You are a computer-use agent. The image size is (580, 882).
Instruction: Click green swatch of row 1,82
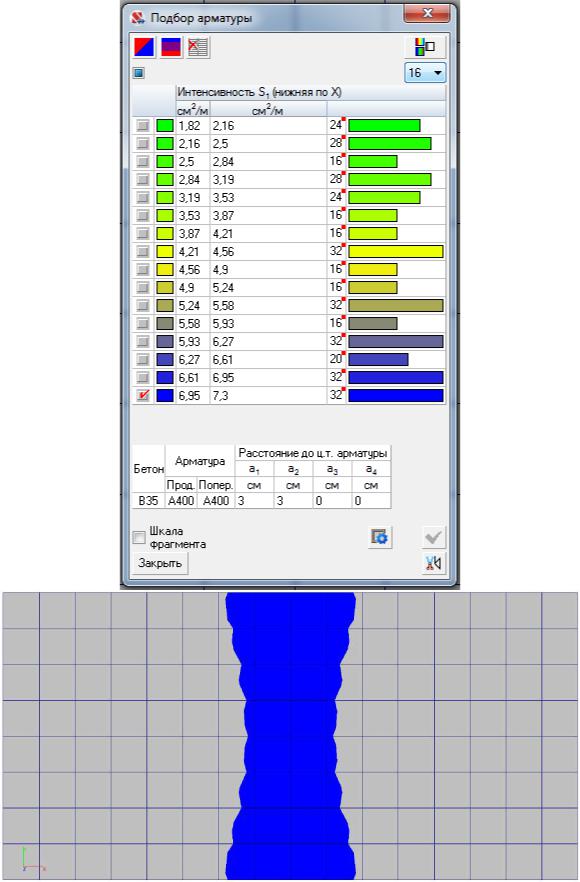click(x=165, y=125)
